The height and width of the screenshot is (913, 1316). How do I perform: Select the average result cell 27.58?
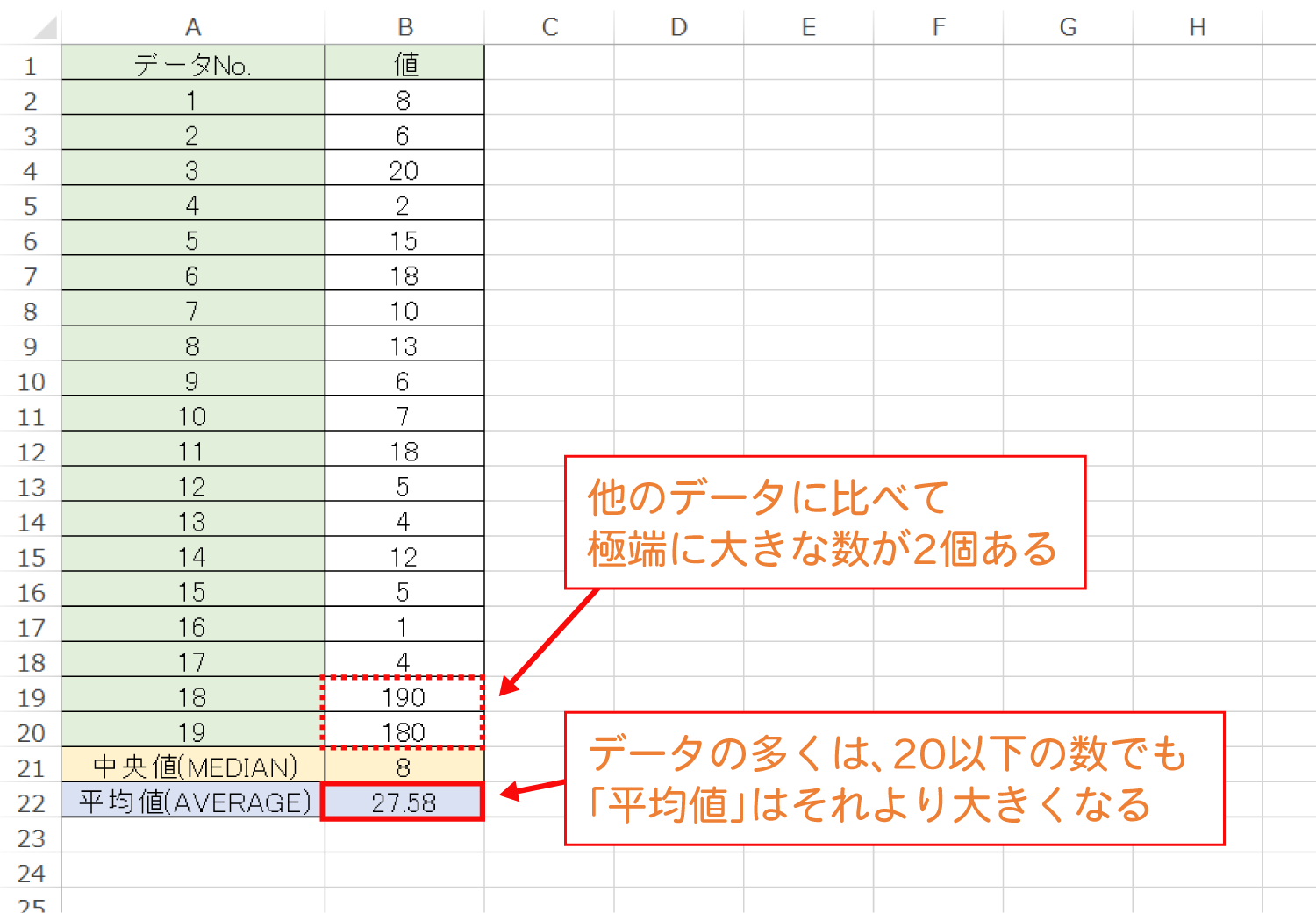coord(404,801)
